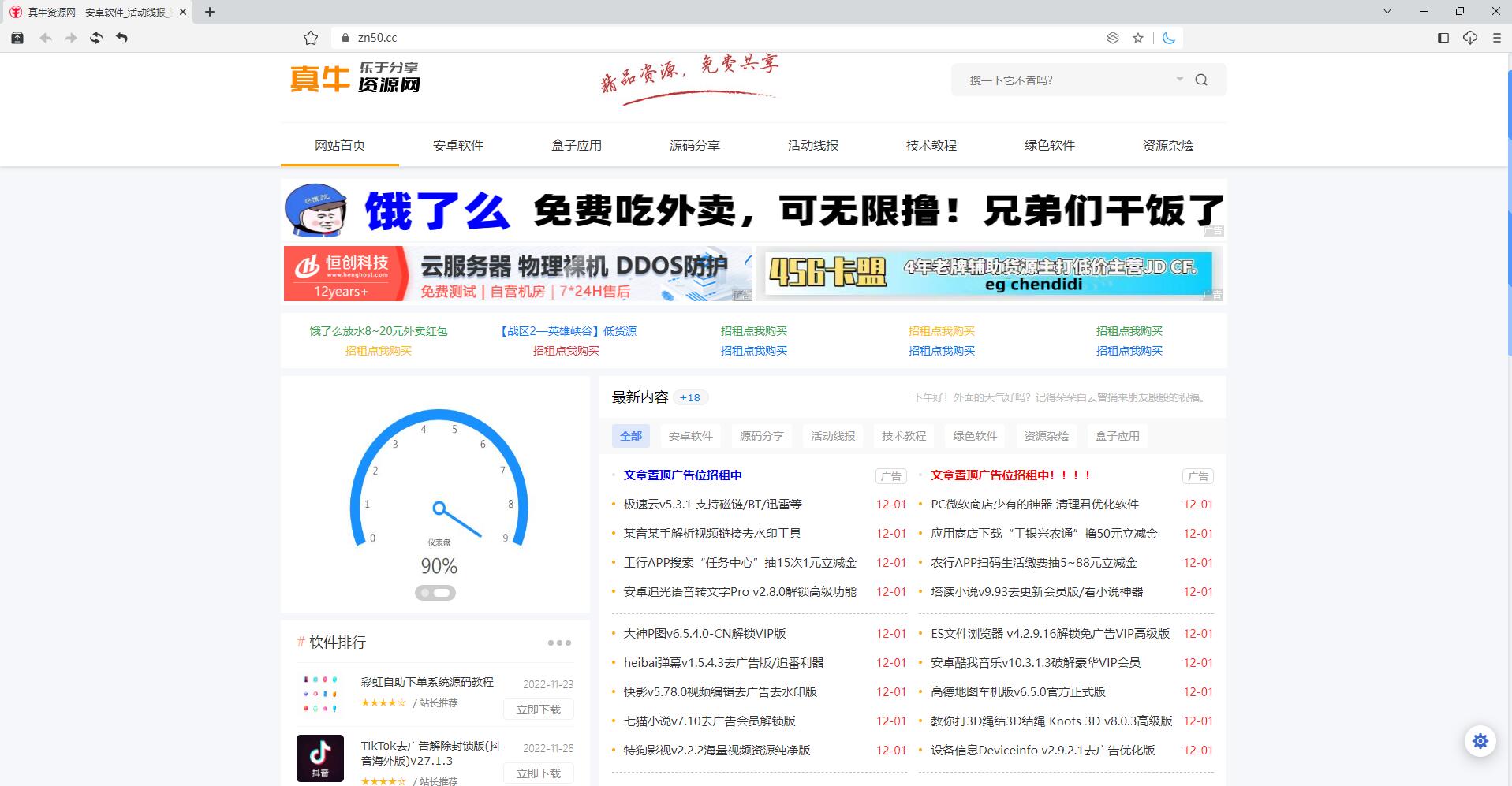Expand the tab list chevron in the title bar
1512x786 pixels.
click(1387, 11)
